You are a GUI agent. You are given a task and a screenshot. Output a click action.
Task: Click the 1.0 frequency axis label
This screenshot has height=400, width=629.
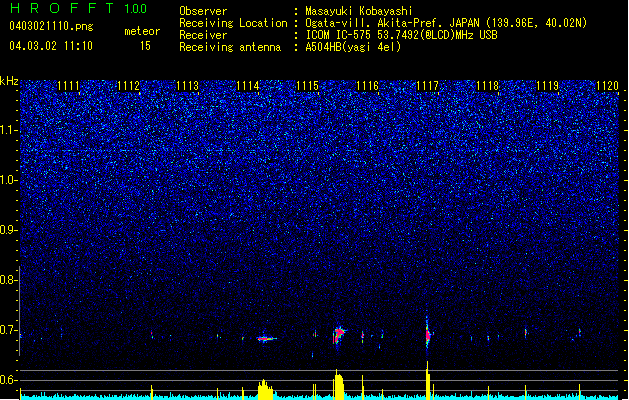tap(9, 180)
